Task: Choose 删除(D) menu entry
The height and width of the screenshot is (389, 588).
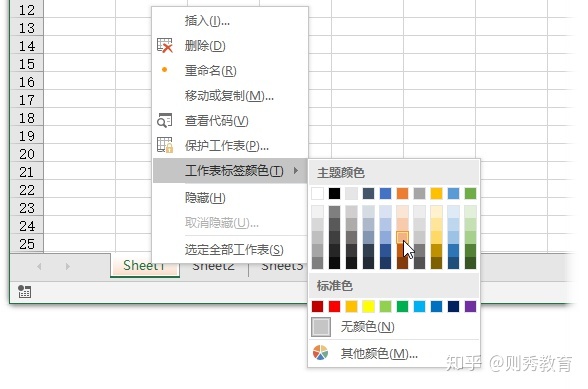Action: [231, 46]
